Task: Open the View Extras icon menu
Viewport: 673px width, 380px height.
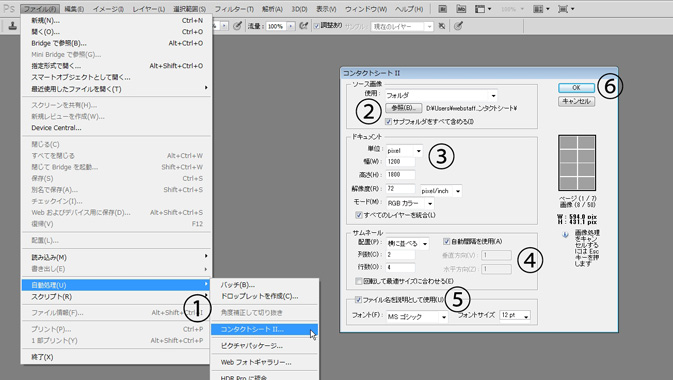Action: [483, 9]
